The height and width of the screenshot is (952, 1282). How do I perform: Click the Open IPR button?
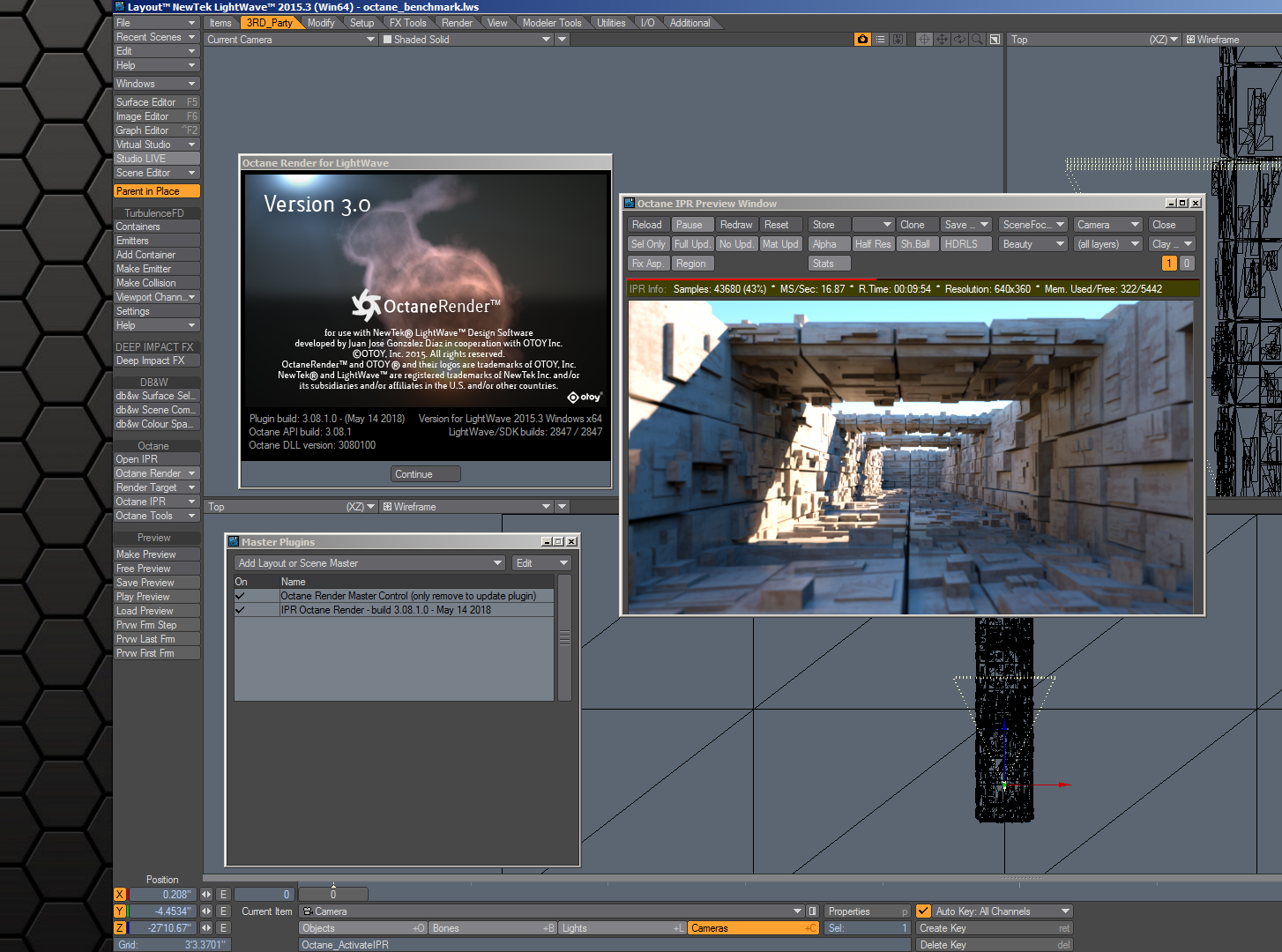pyautogui.click(x=157, y=459)
